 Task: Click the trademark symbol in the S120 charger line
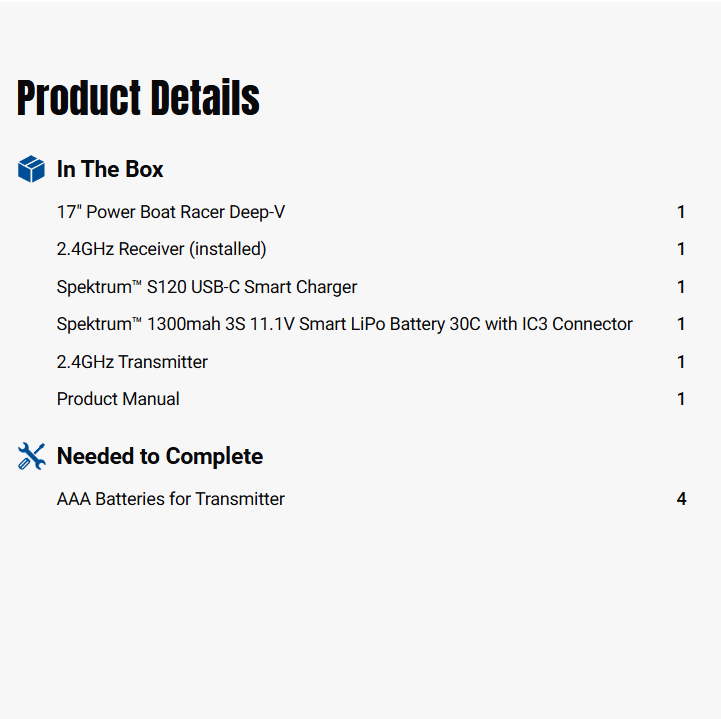[137, 283]
